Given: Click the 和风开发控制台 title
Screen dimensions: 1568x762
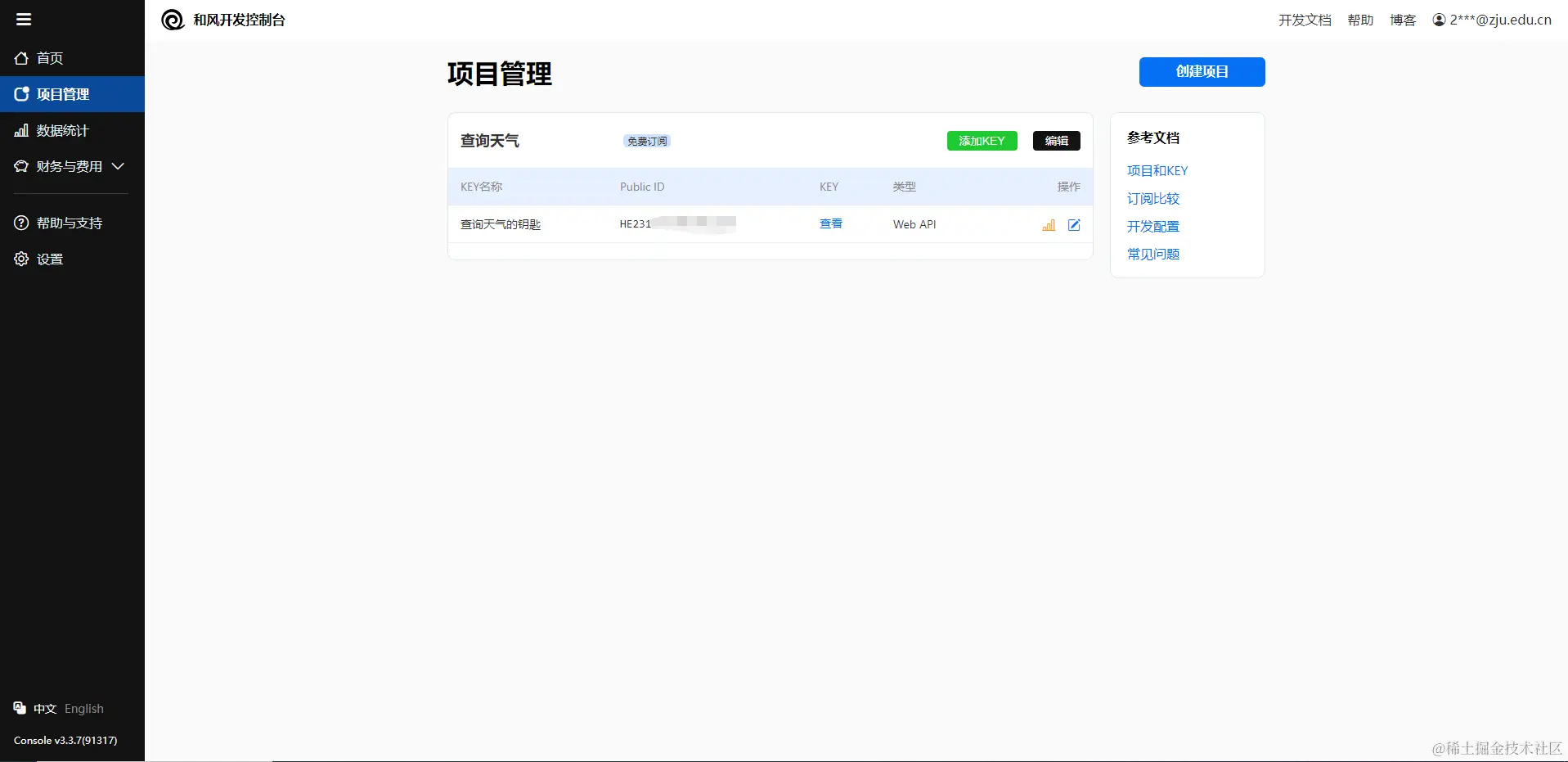Looking at the screenshot, I should pyautogui.click(x=239, y=20).
